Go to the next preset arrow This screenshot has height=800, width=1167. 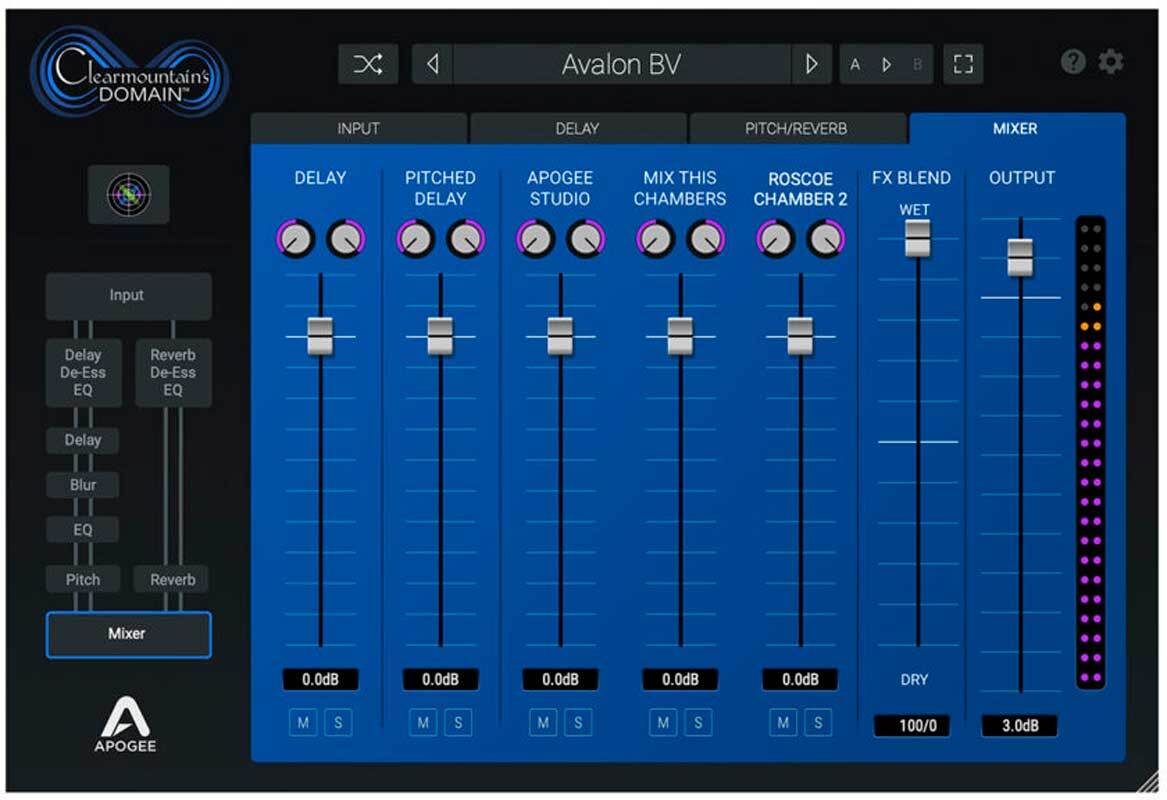(x=811, y=65)
